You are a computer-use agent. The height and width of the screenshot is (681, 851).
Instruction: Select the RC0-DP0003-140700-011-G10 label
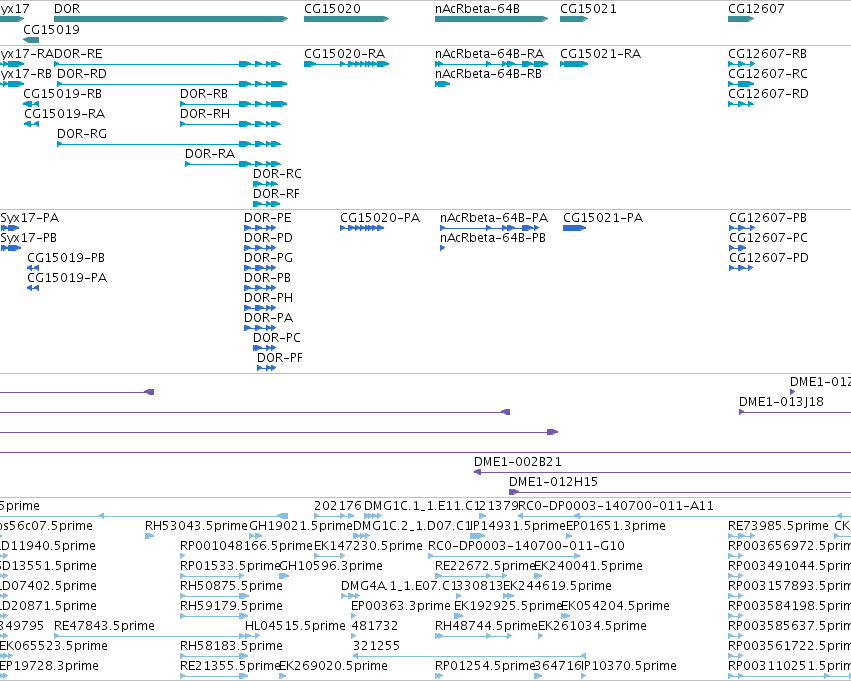[x=526, y=546]
